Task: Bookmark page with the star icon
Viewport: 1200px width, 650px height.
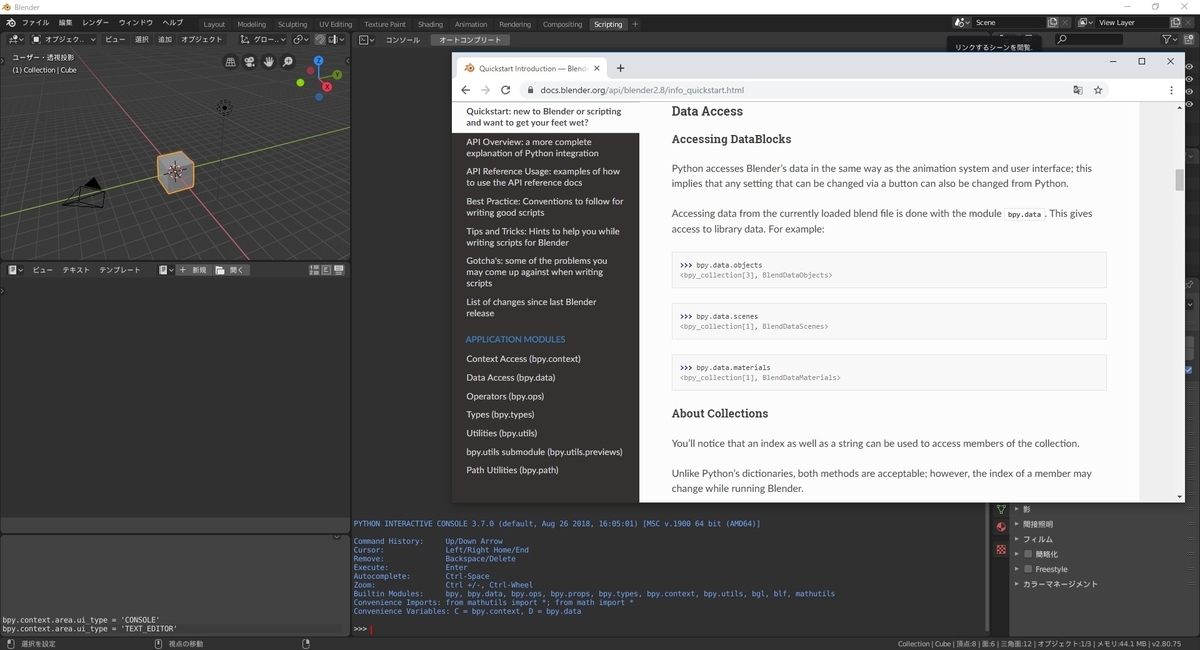Action: coord(1098,90)
